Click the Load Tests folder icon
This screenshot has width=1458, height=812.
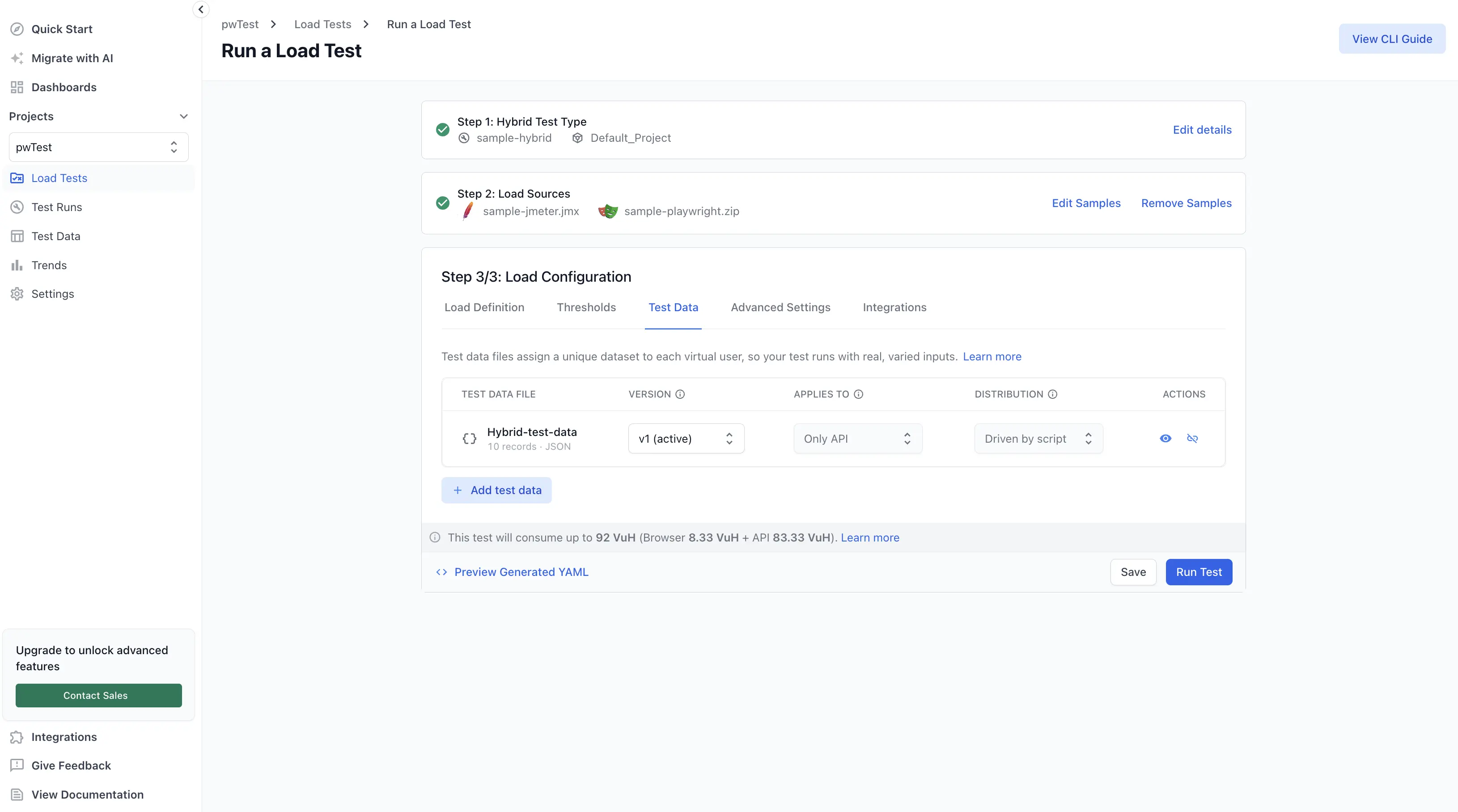pyautogui.click(x=17, y=178)
